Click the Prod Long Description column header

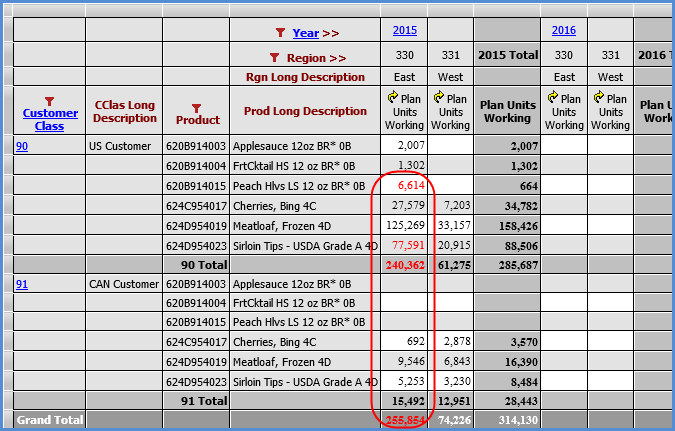[305, 111]
